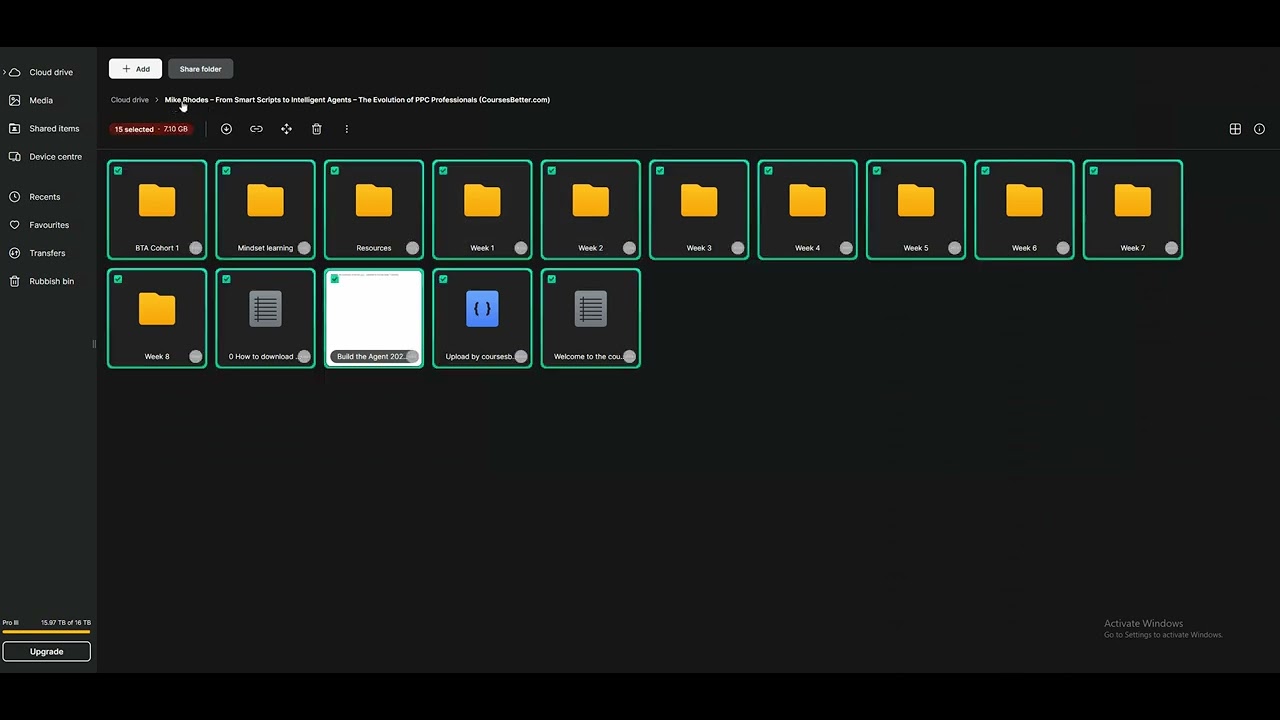Image resolution: width=1280 pixels, height=720 pixels.
Task: Open options circle on Week 4 tile
Action: [846, 248]
